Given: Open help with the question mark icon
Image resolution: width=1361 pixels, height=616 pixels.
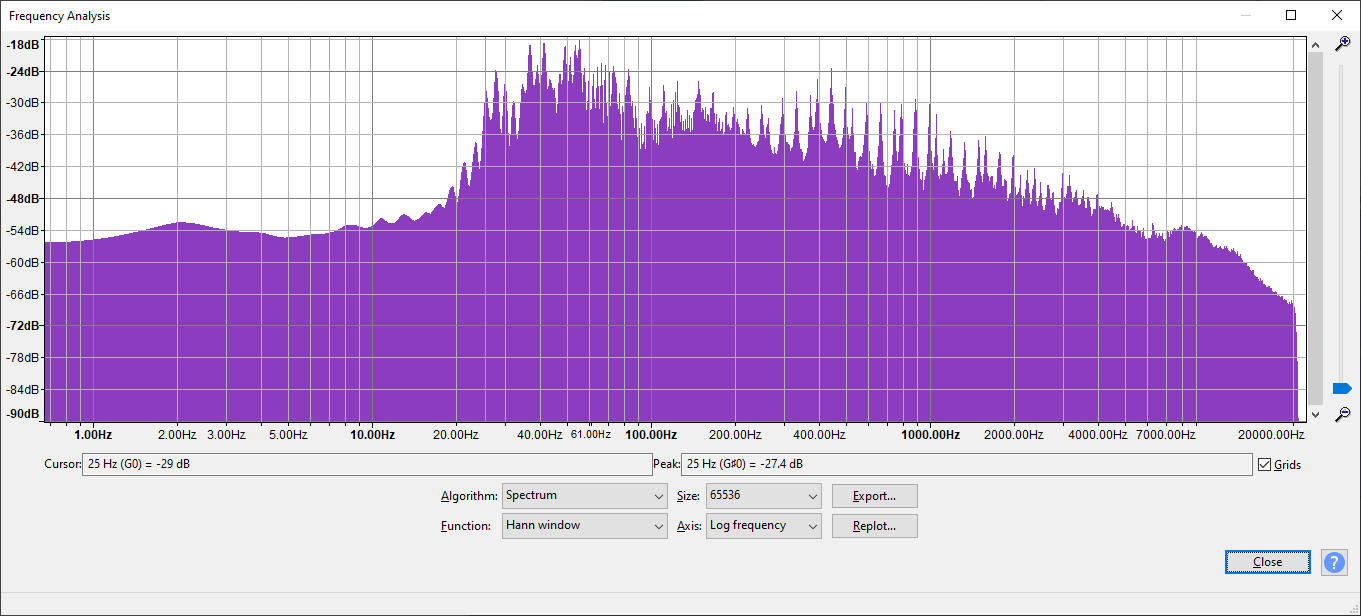Looking at the screenshot, I should (1334, 562).
